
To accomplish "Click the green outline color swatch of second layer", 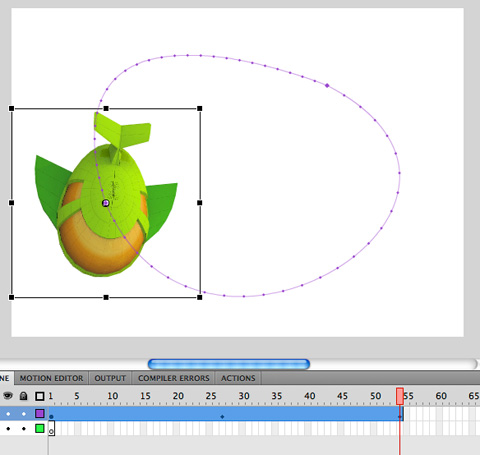I will (40, 428).
